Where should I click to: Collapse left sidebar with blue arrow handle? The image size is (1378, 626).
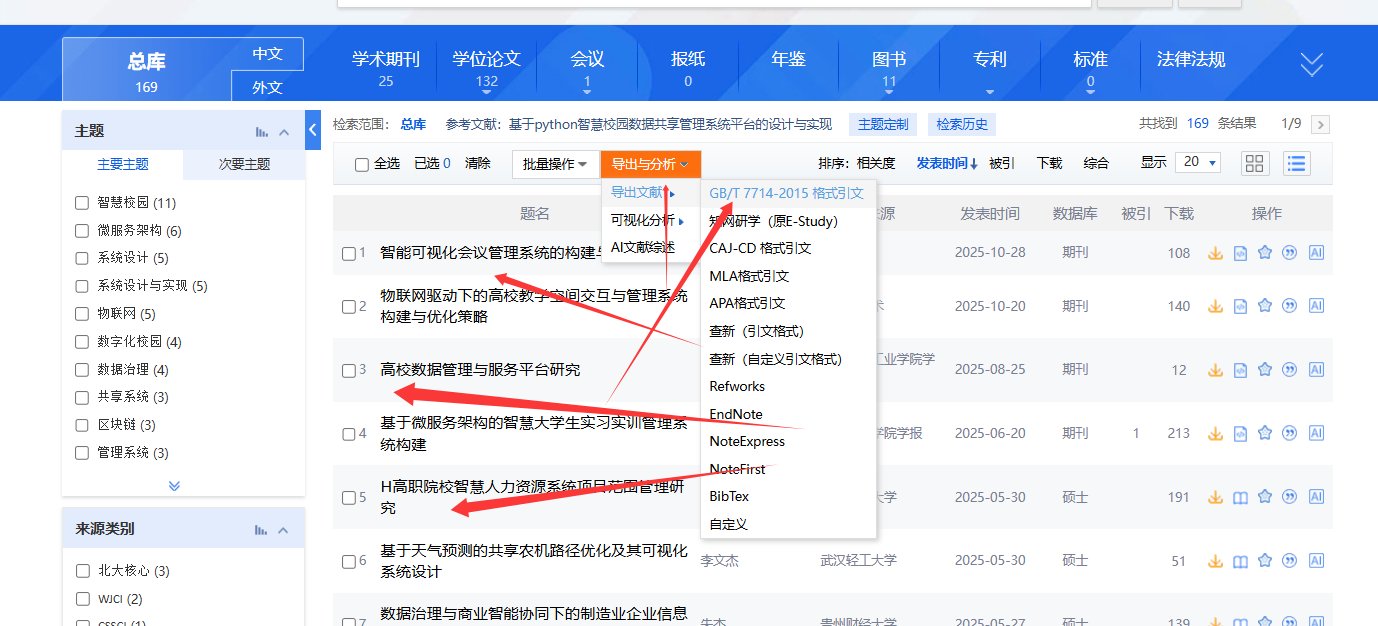tap(312, 129)
